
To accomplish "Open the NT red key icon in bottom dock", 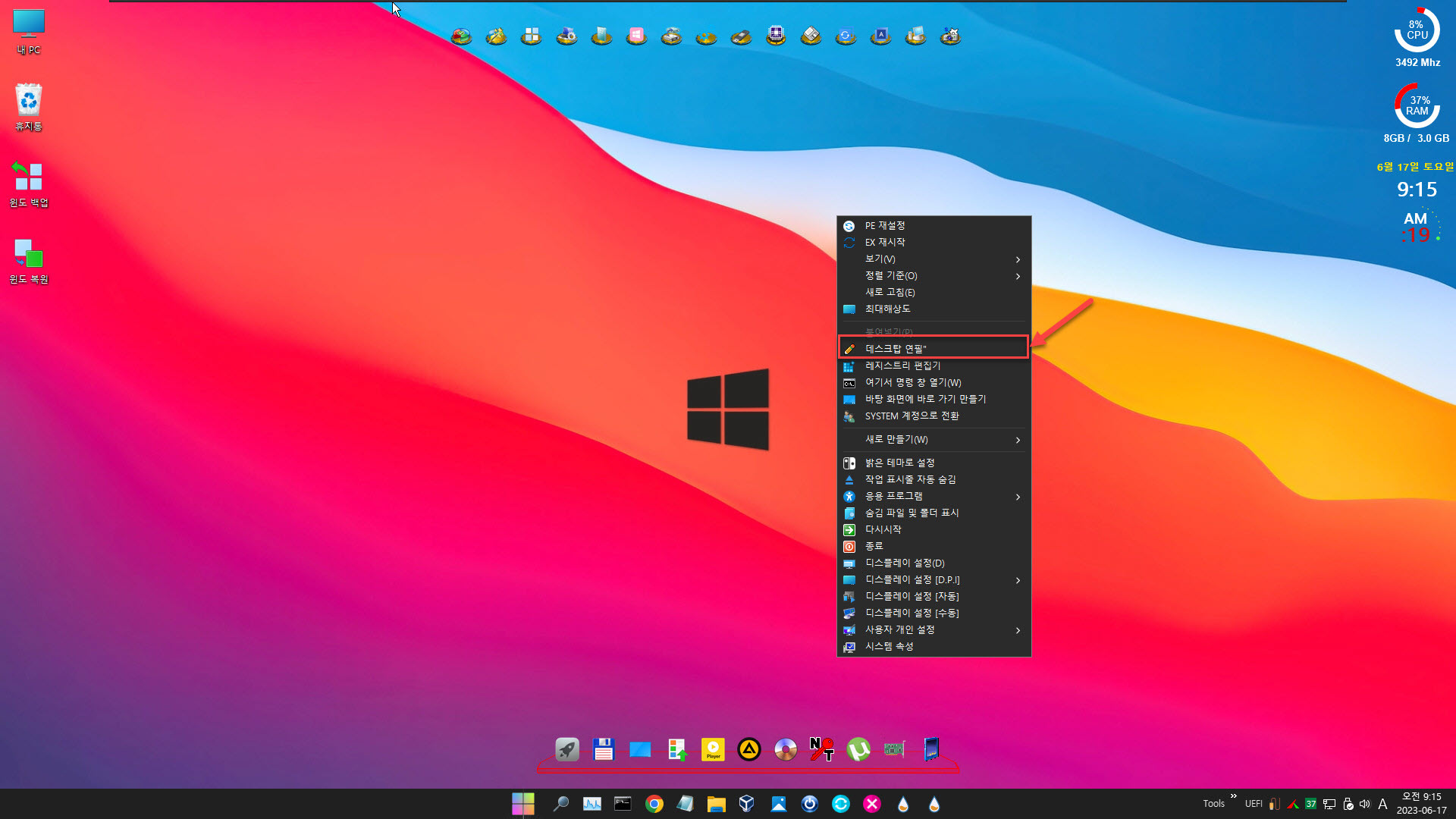I will tap(822, 749).
